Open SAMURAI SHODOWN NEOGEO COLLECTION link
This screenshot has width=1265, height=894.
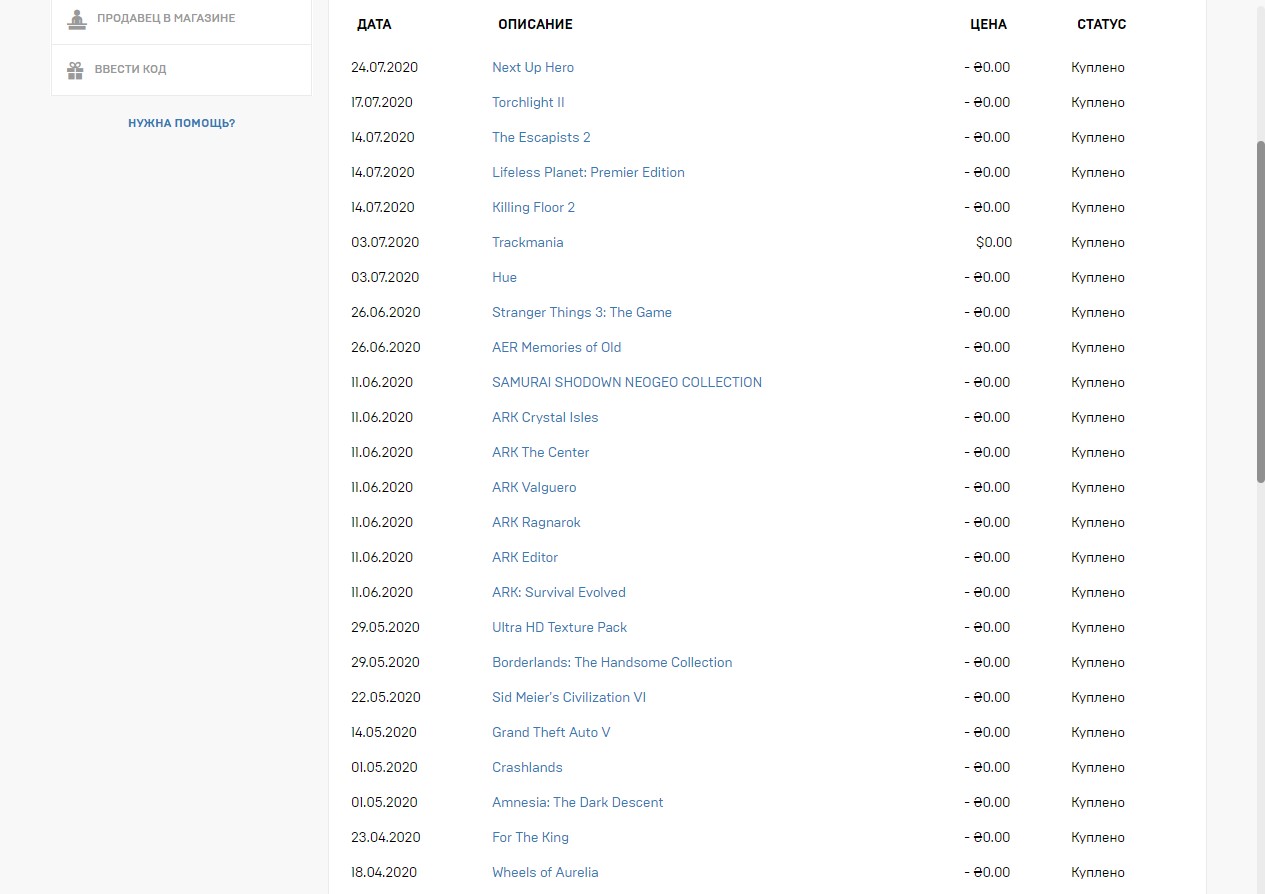627,382
